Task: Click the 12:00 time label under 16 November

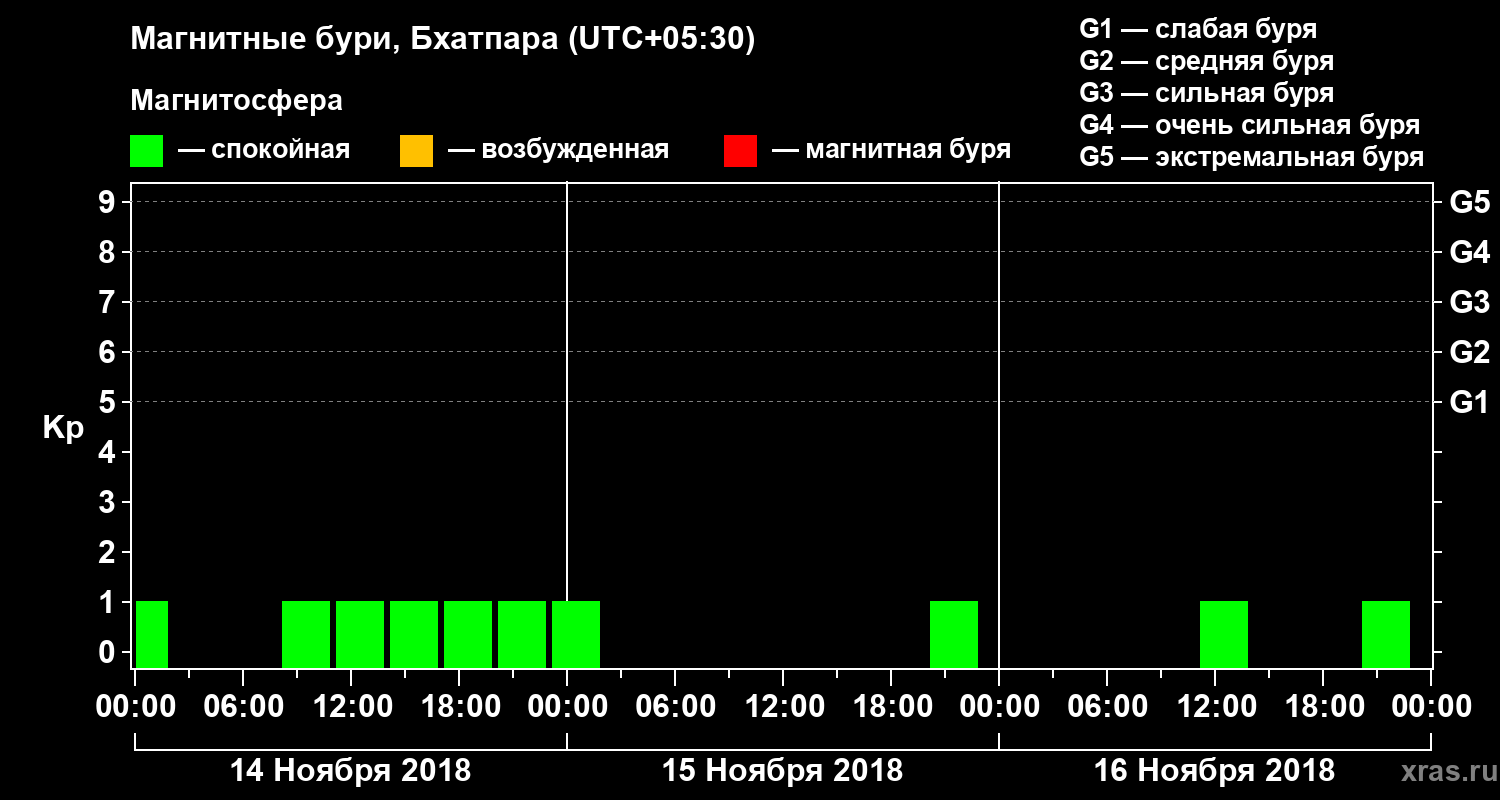Action: click(x=1215, y=707)
